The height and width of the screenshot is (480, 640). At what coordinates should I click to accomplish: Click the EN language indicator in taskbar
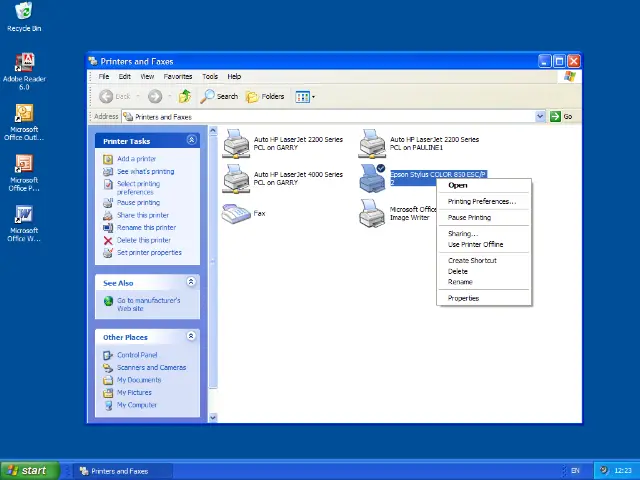[575, 471]
